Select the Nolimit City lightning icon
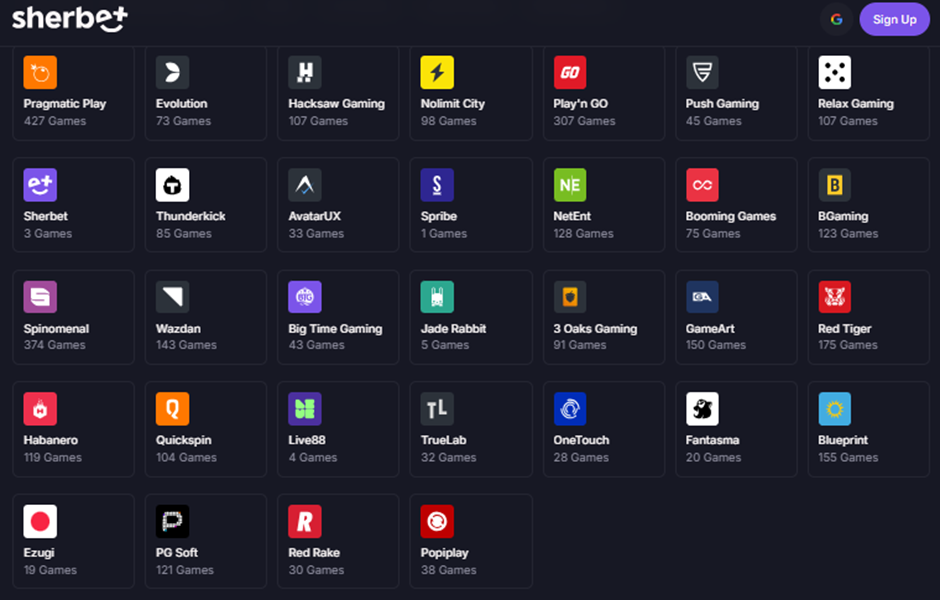Image resolution: width=940 pixels, height=600 pixels. (437, 73)
